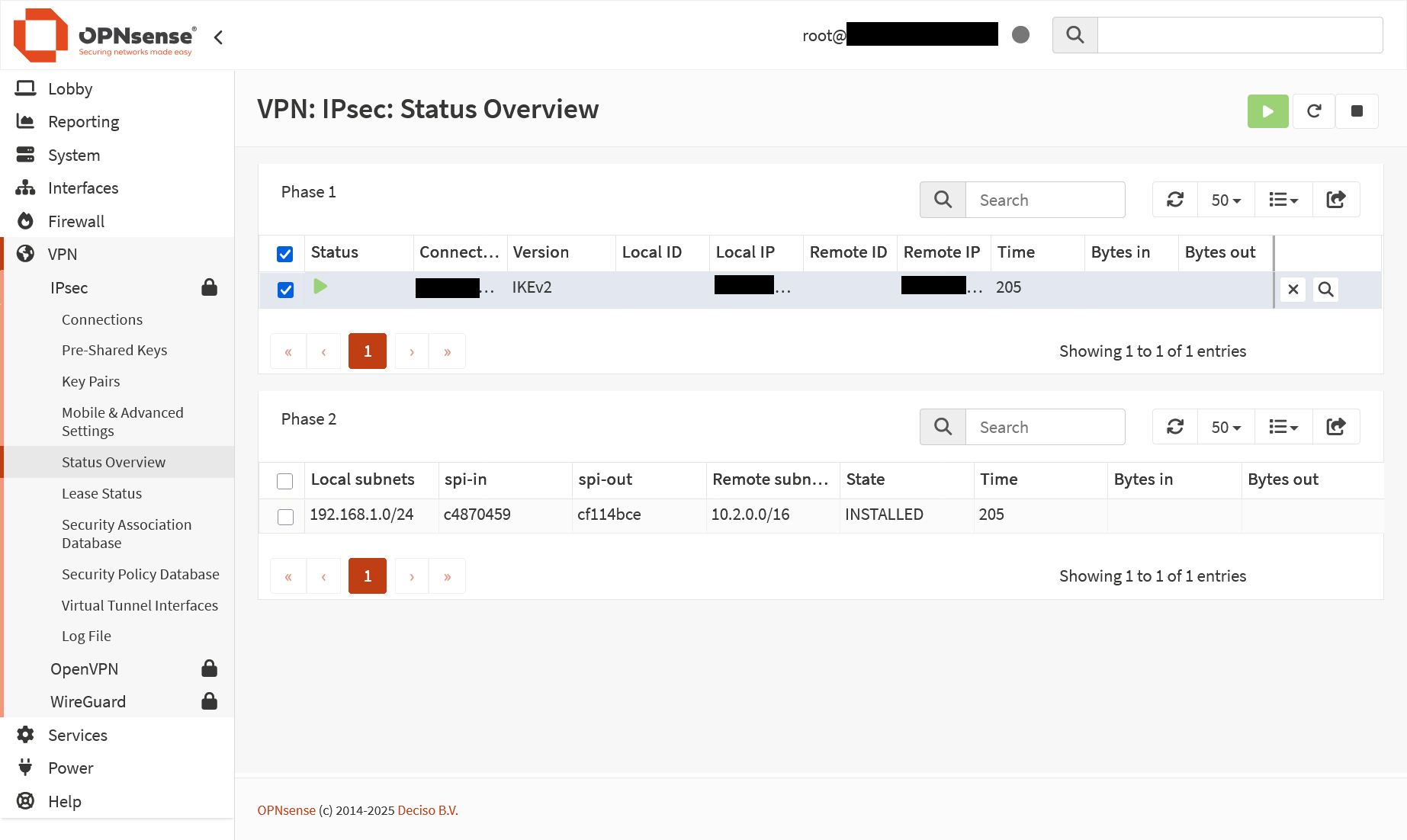The width and height of the screenshot is (1407, 840).
Task: Restart the IPsec service
Action: point(1313,111)
